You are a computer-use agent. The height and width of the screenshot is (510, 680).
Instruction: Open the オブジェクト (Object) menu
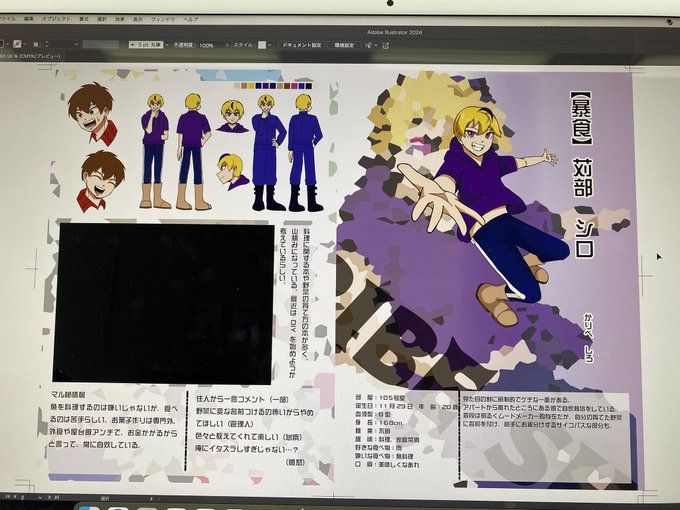click(56, 19)
